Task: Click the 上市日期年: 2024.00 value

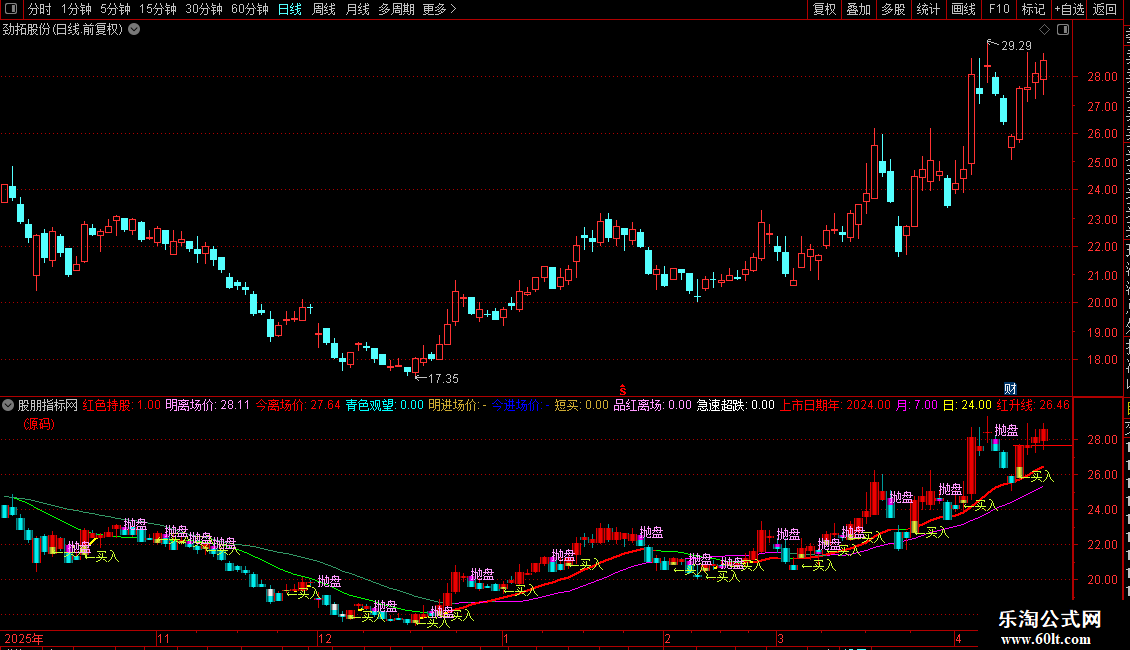Action: [x=835, y=406]
